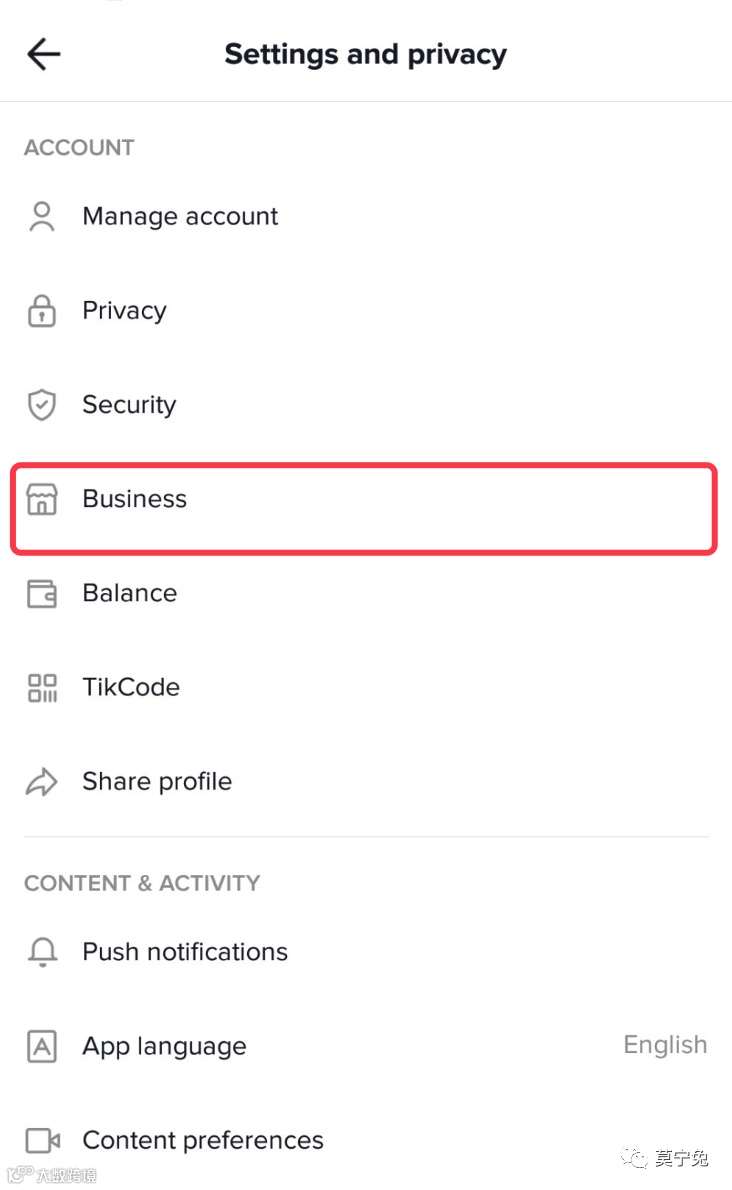
Task: Tap the Share profile arrow icon
Action: coord(42,781)
